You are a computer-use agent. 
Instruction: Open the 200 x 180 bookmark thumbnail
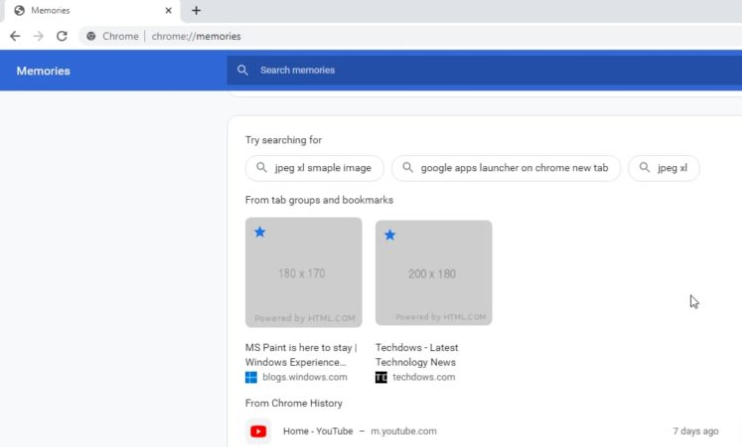tap(433, 272)
